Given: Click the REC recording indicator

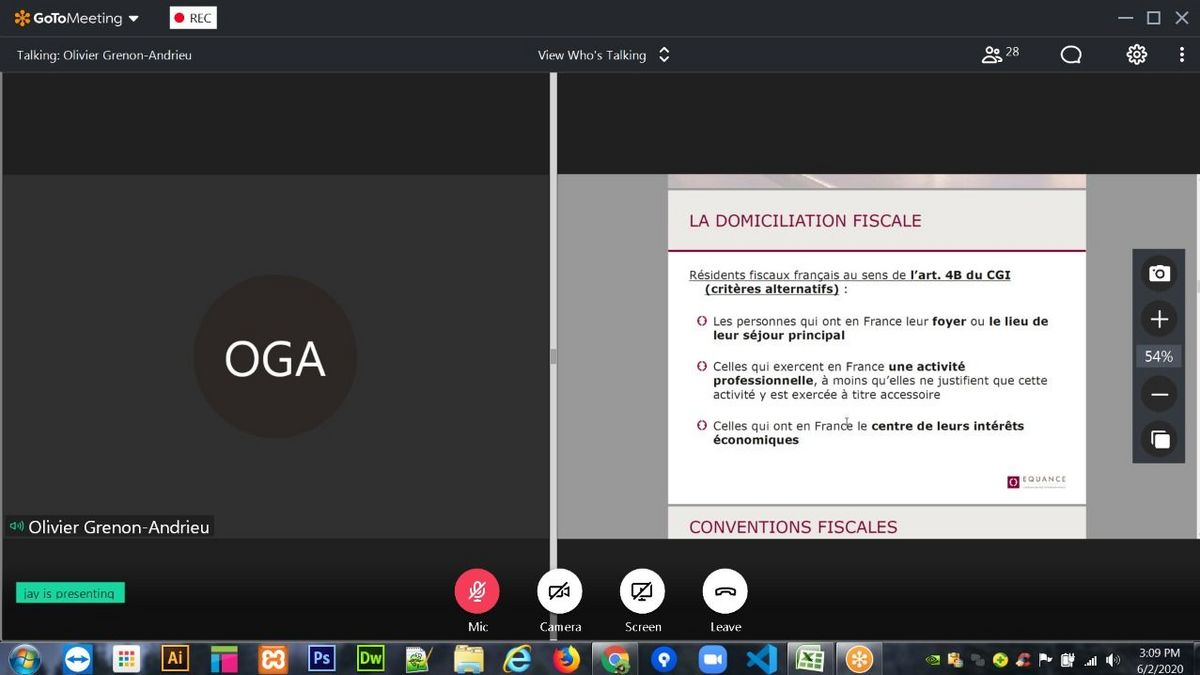Looking at the screenshot, I should [x=193, y=18].
